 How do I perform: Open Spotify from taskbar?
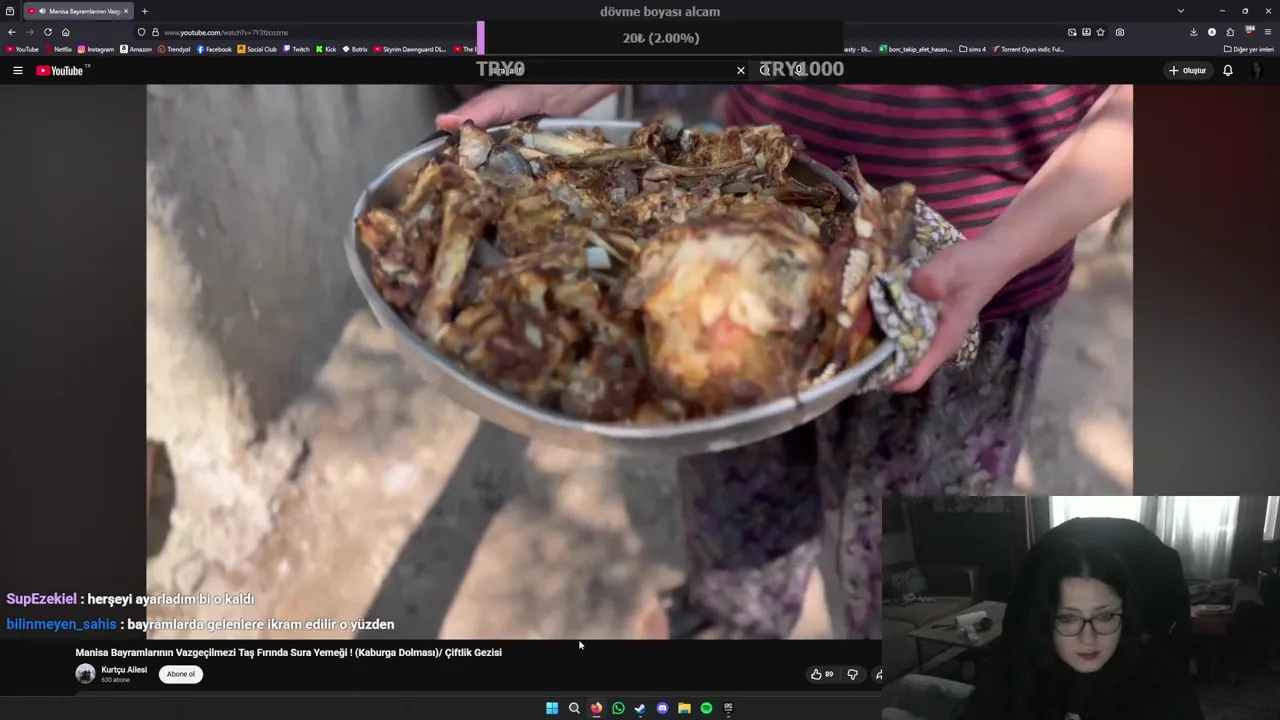pyautogui.click(x=706, y=708)
